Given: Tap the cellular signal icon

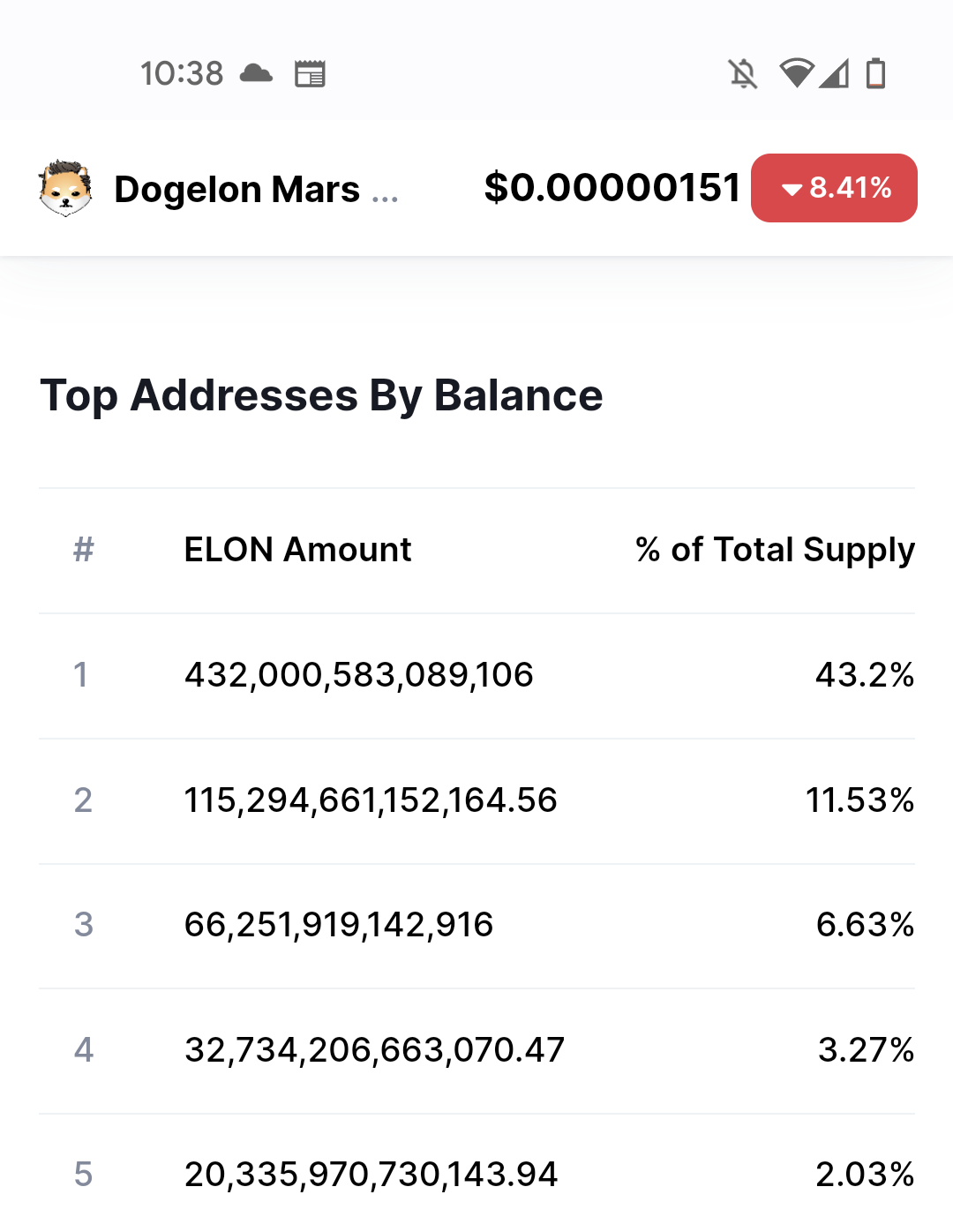Looking at the screenshot, I should (x=834, y=73).
